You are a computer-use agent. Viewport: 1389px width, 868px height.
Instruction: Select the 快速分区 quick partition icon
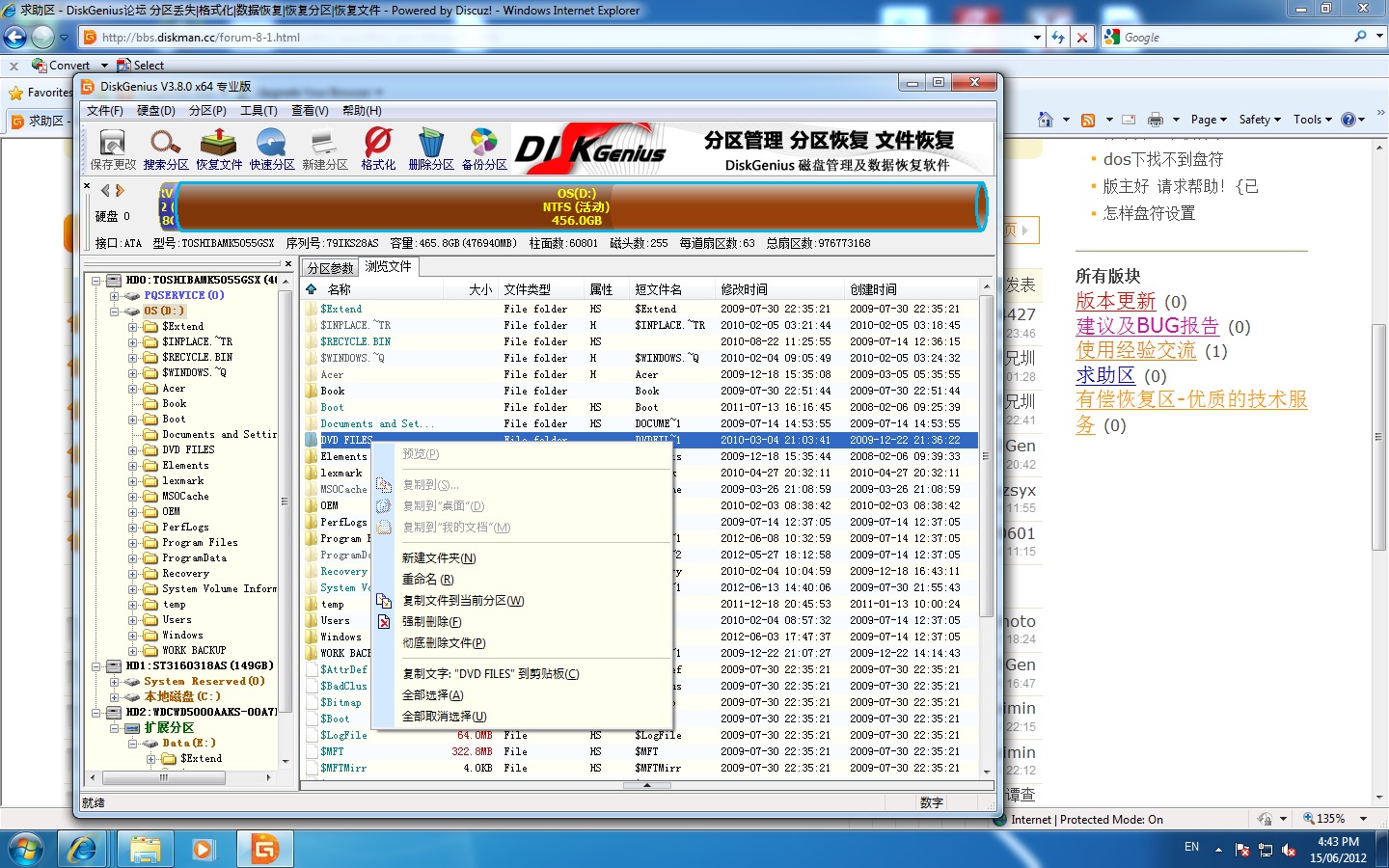click(x=272, y=149)
